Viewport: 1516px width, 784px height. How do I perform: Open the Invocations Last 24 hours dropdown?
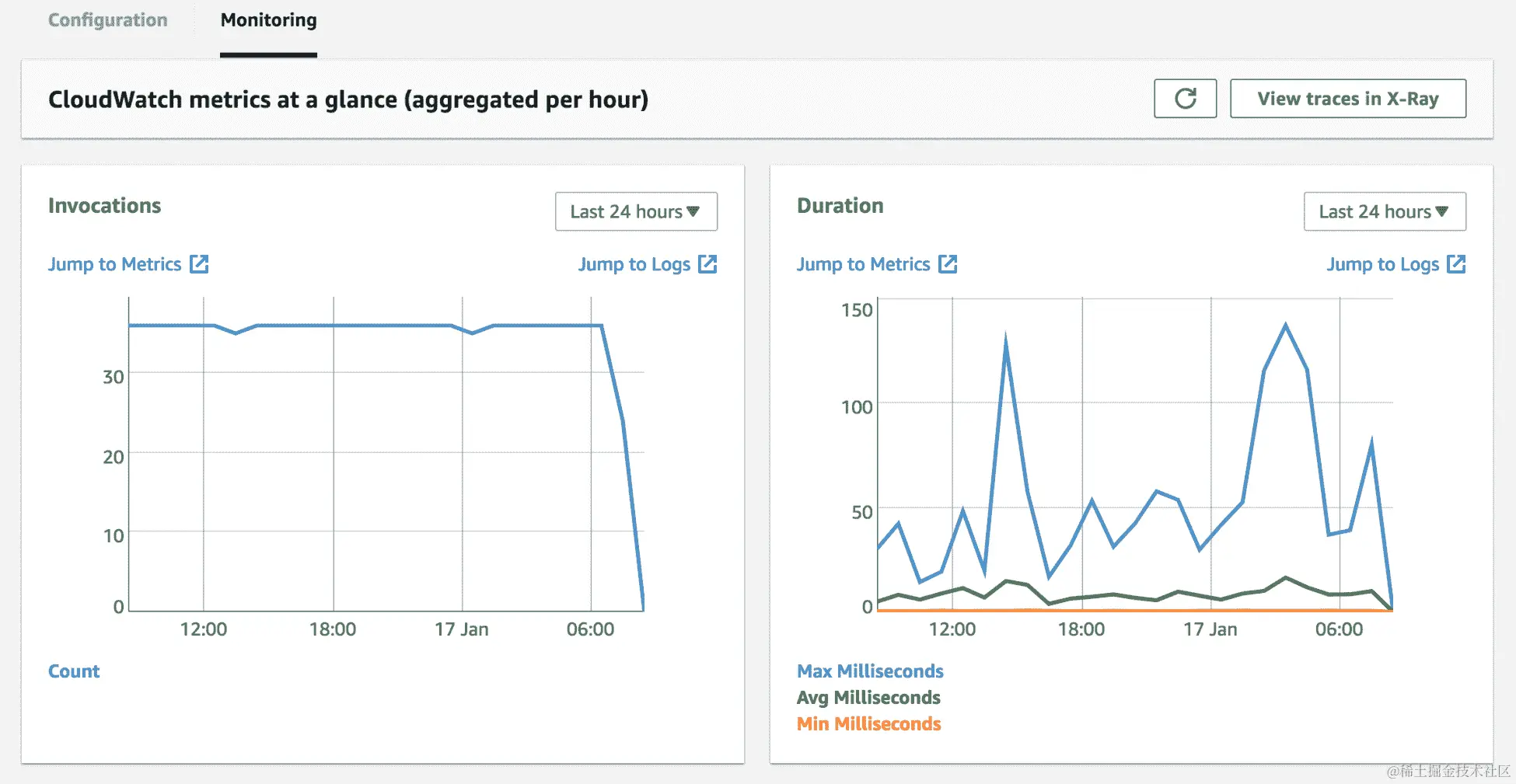(636, 211)
